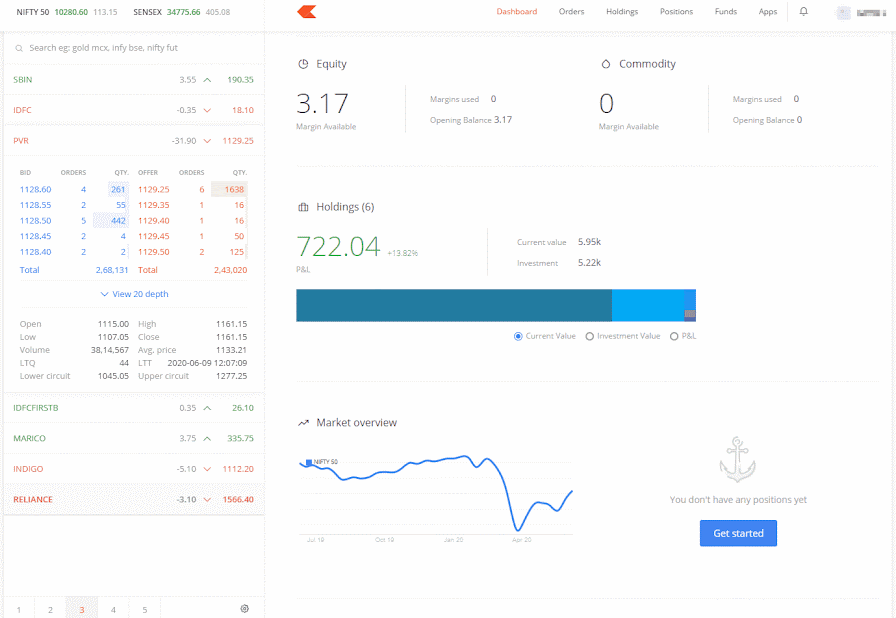Select PVR in the watchlist
Image resolution: width=896 pixels, height=618 pixels.
pos(134,141)
